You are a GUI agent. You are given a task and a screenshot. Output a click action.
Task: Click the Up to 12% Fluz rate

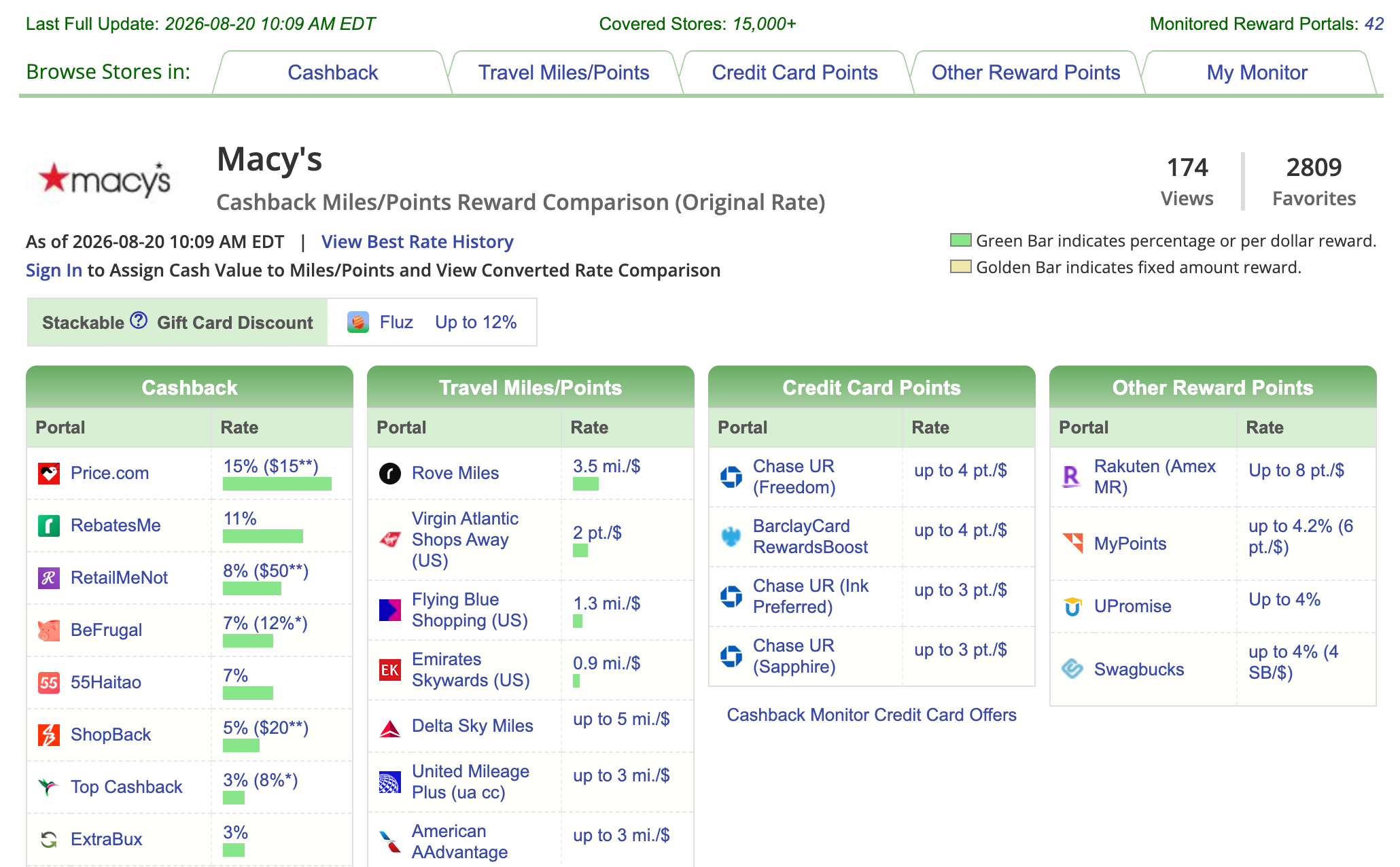(x=476, y=322)
